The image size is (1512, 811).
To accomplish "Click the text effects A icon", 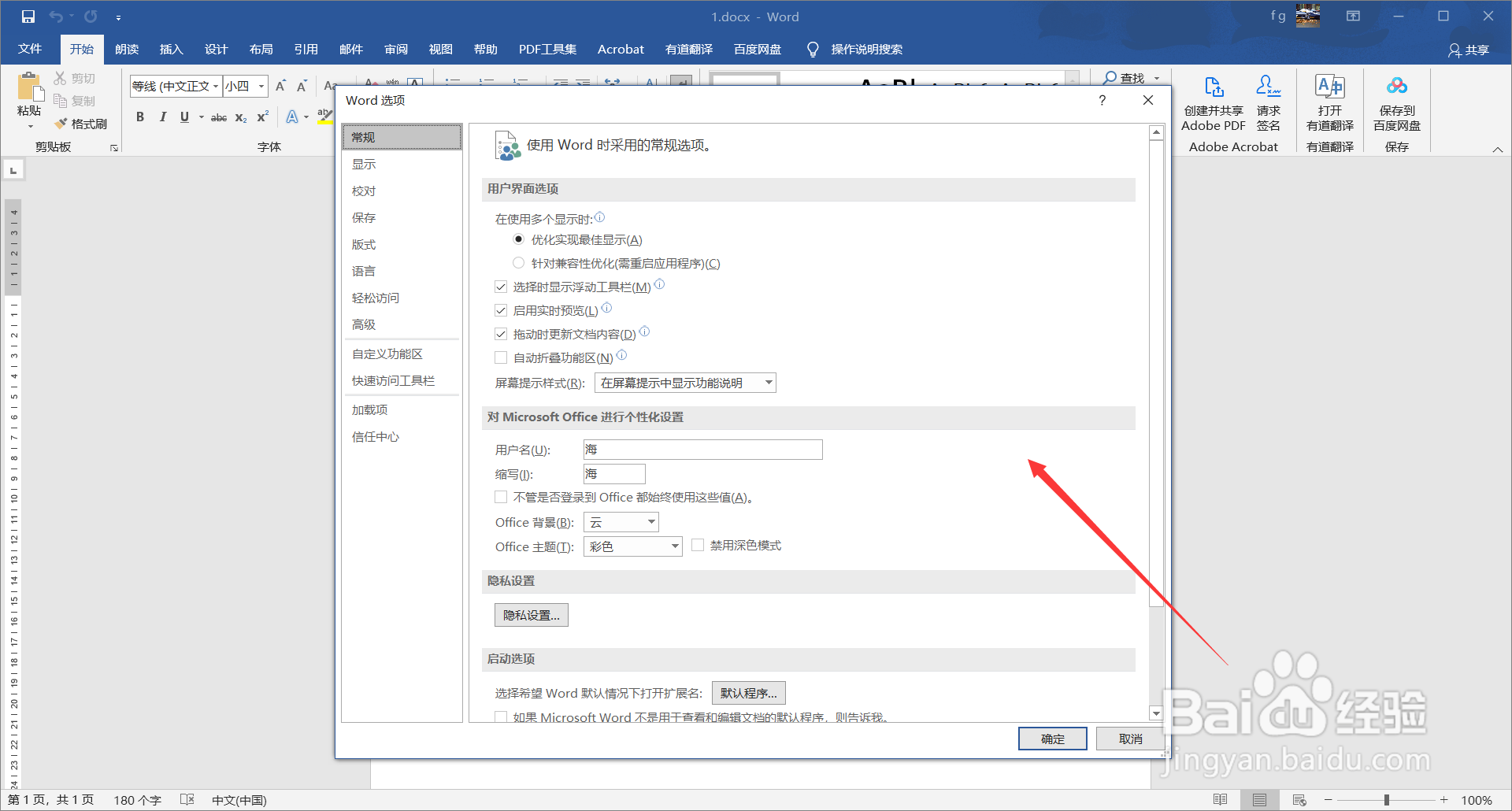I will tap(292, 117).
